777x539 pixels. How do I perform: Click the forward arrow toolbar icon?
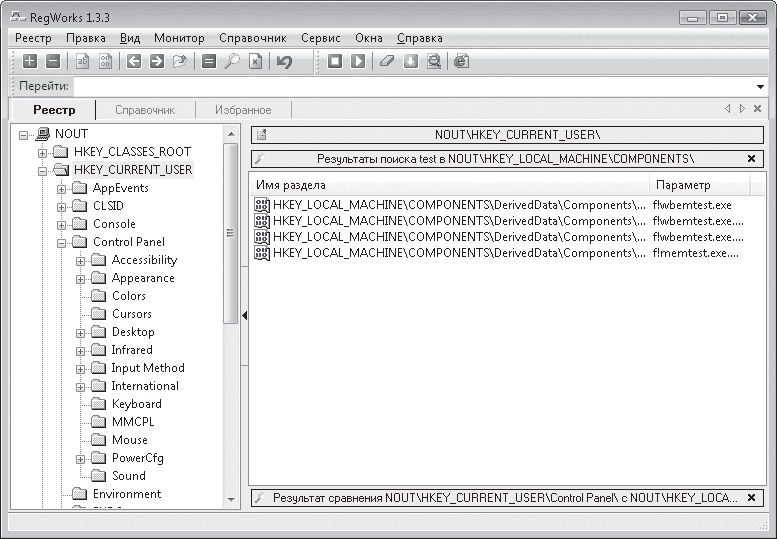(x=156, y=62)
